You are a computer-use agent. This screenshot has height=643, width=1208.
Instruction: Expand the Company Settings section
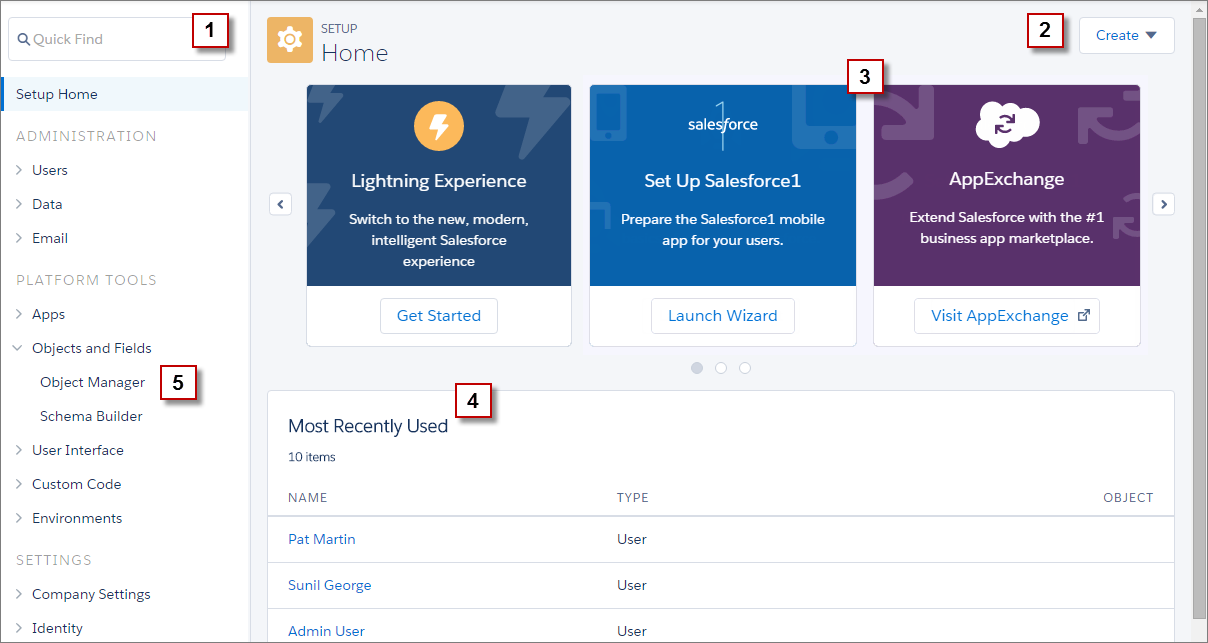[19, 594]
